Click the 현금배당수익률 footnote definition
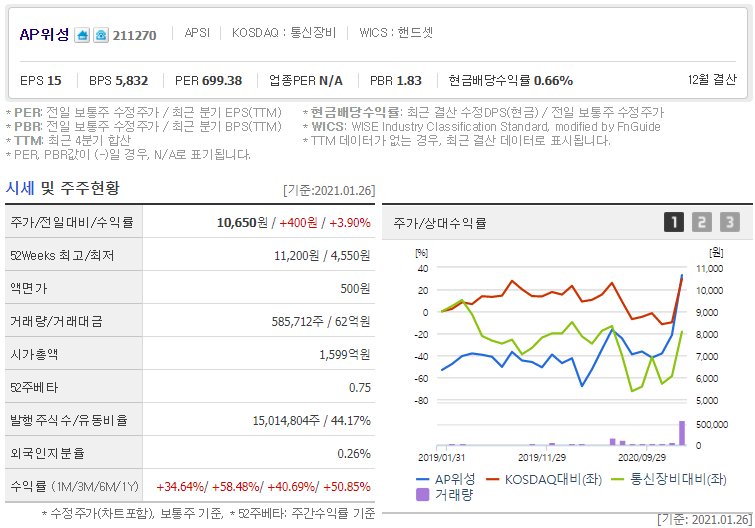Viewport: 755px width, 528px height. coord(483,113)
